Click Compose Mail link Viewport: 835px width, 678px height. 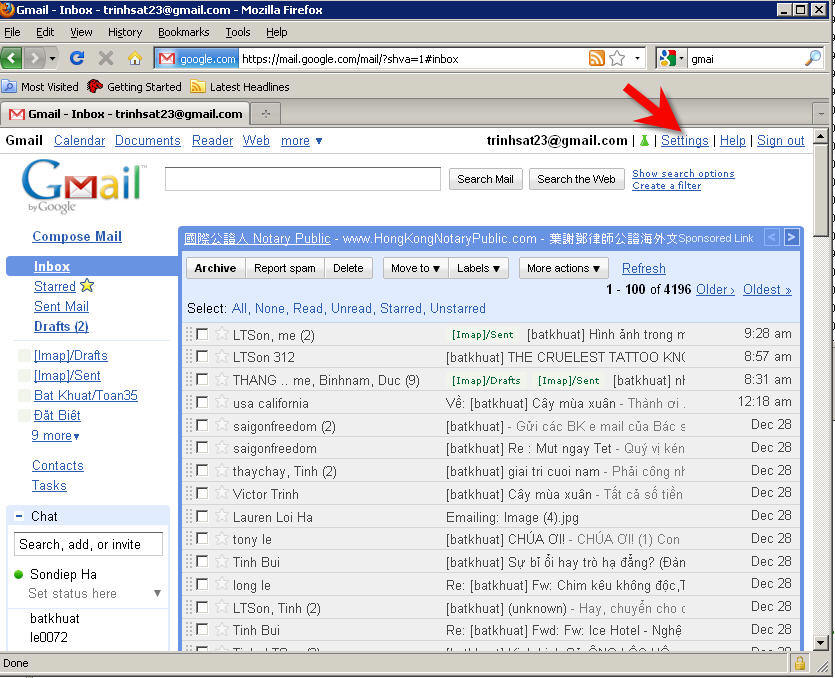[x=77, y=236]
